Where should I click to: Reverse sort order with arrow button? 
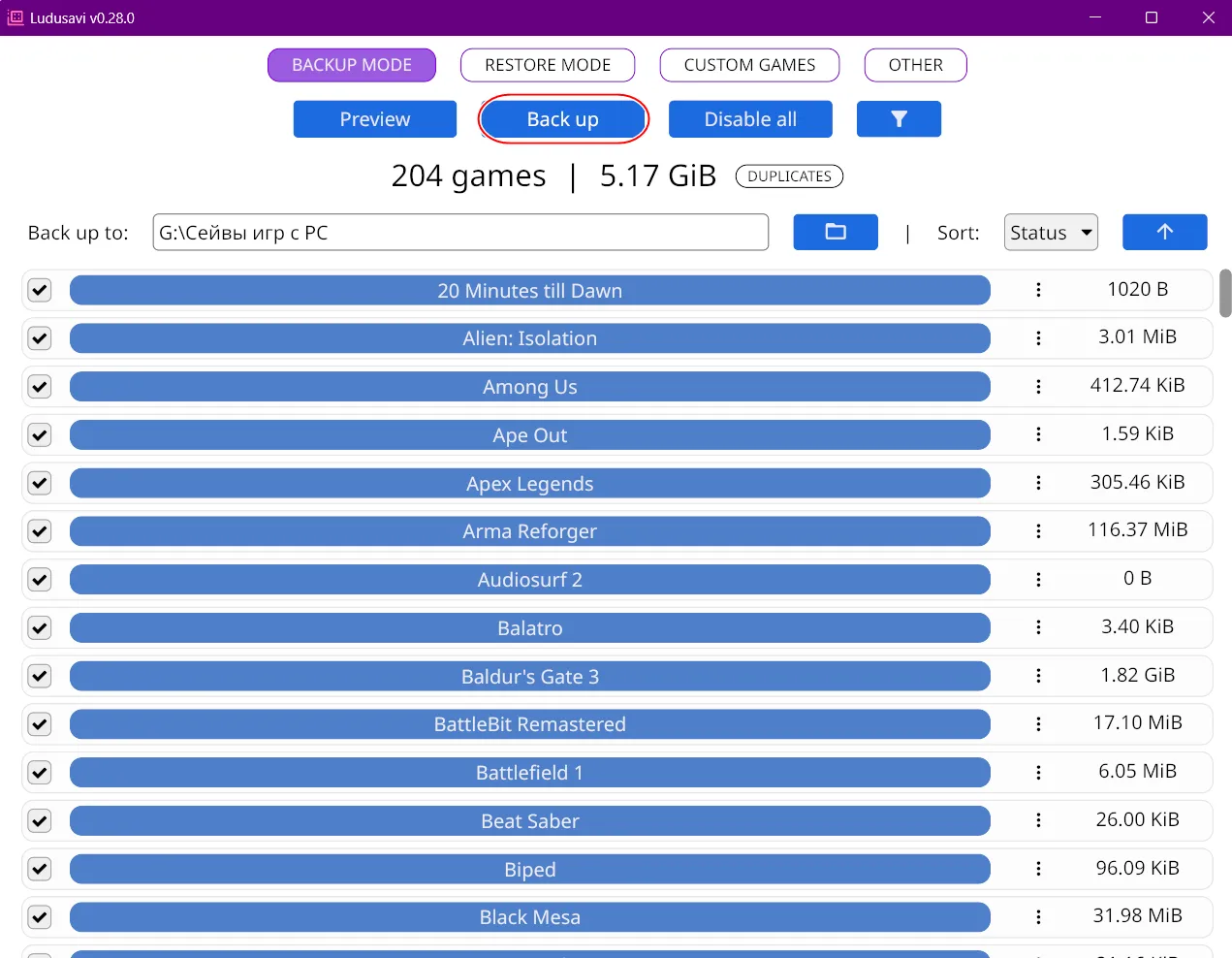pyautogui.click(x=1164, y=232)
